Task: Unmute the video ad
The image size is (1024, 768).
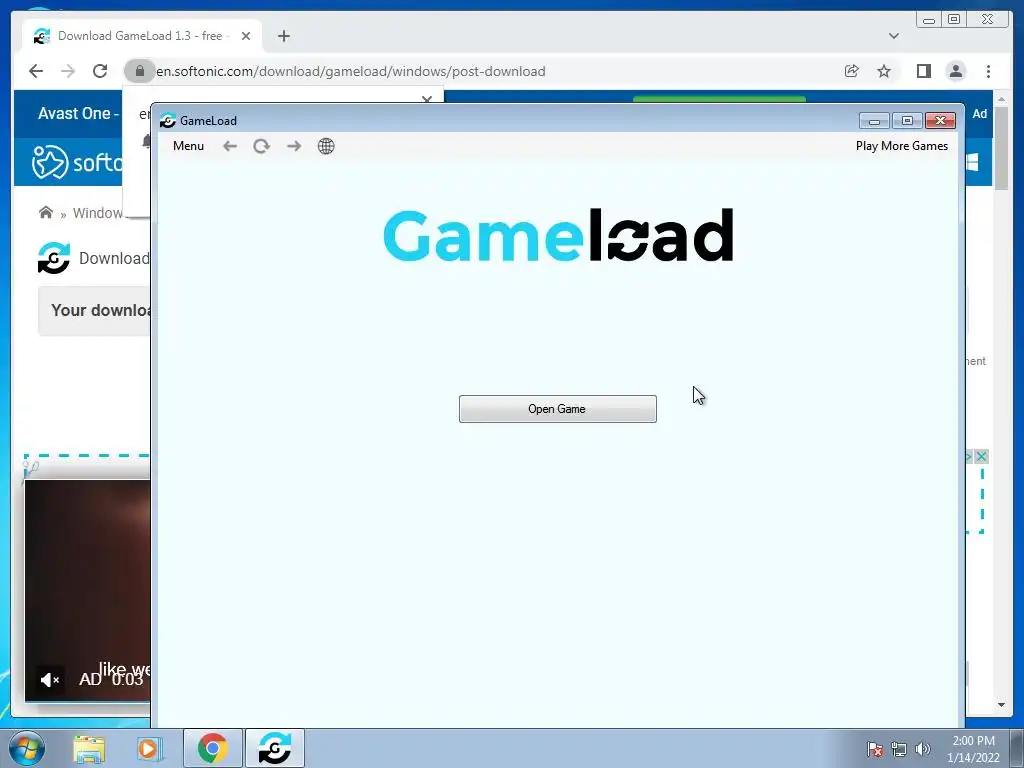Action: (x=50, y=680)
